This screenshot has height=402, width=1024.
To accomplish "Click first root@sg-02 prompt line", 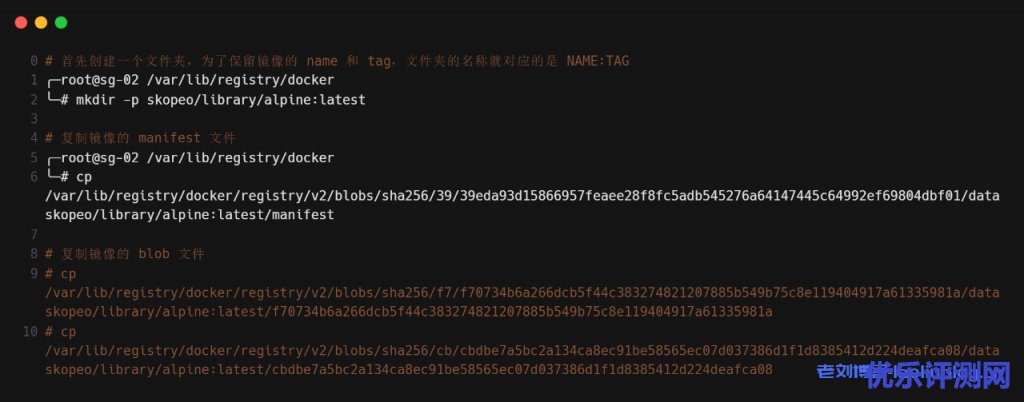I will (190, 80).
